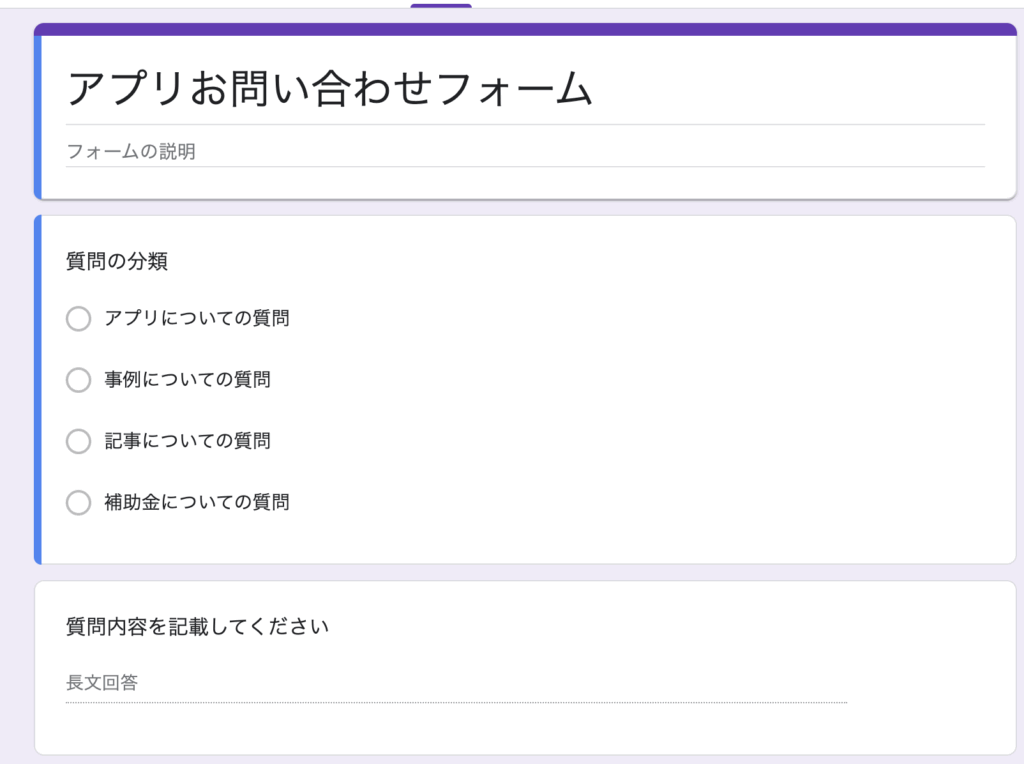
Task: Click the フォームの説明 description field
Action: tap(130, 152)
